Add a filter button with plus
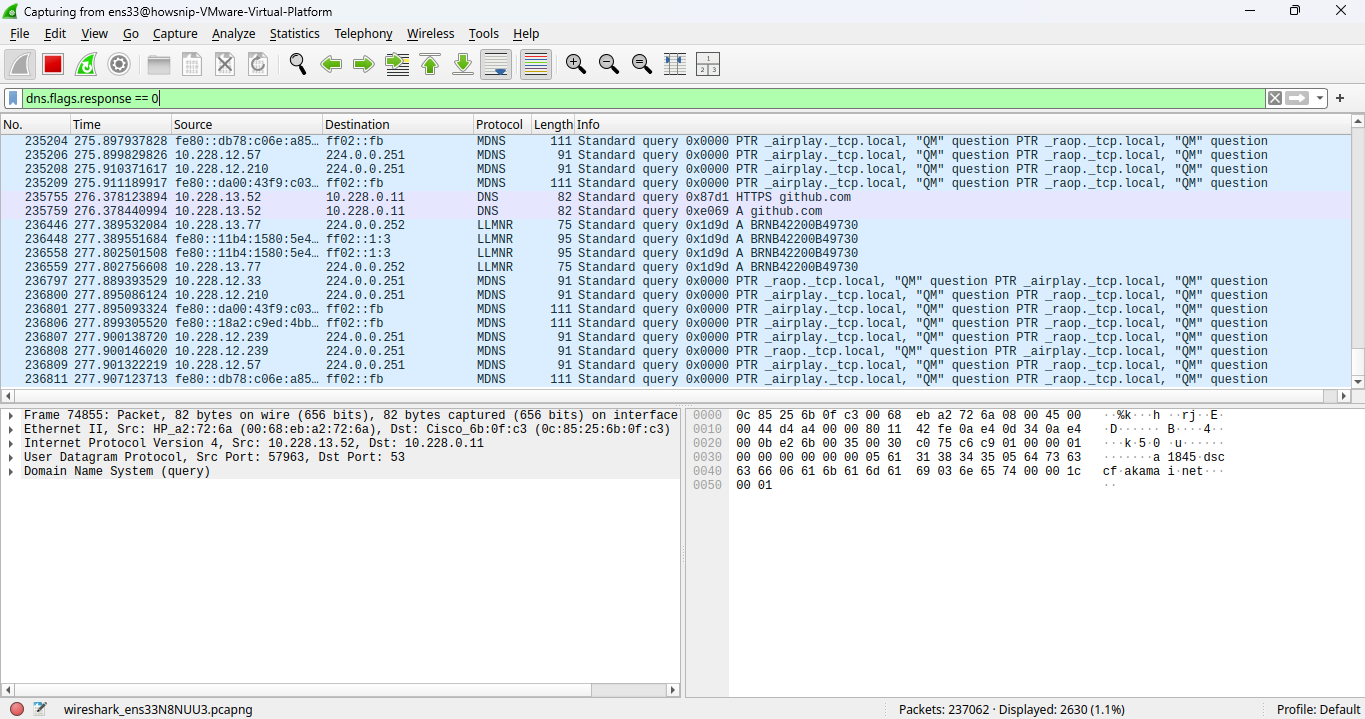 click(1340, 98)
